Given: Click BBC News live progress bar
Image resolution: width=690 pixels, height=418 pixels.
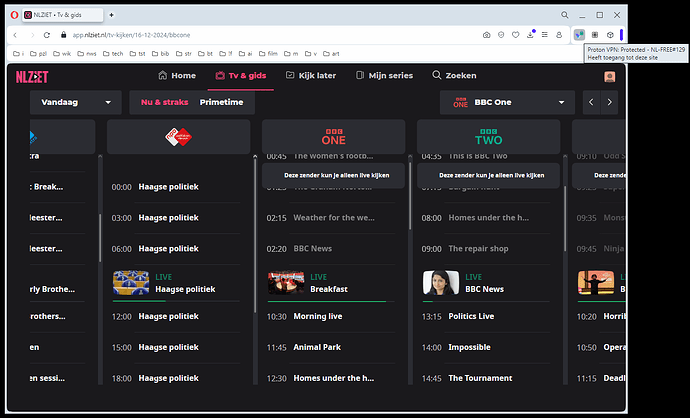Looking at the screenshot, I should pos(486,301).
